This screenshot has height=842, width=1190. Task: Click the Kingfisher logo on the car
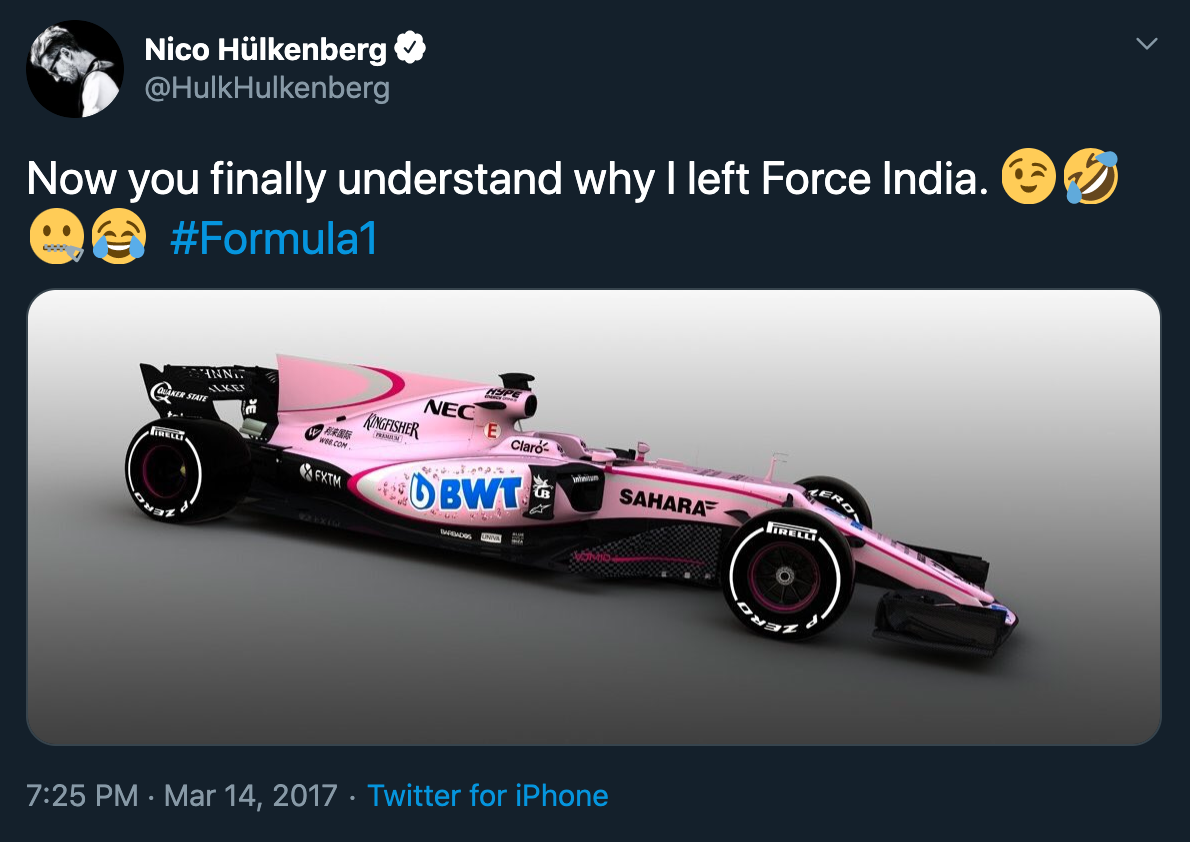tap(391, 428)
